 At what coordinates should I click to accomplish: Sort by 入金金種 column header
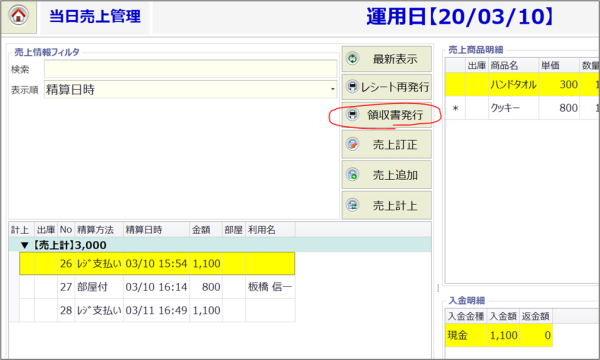click(466, 316)
